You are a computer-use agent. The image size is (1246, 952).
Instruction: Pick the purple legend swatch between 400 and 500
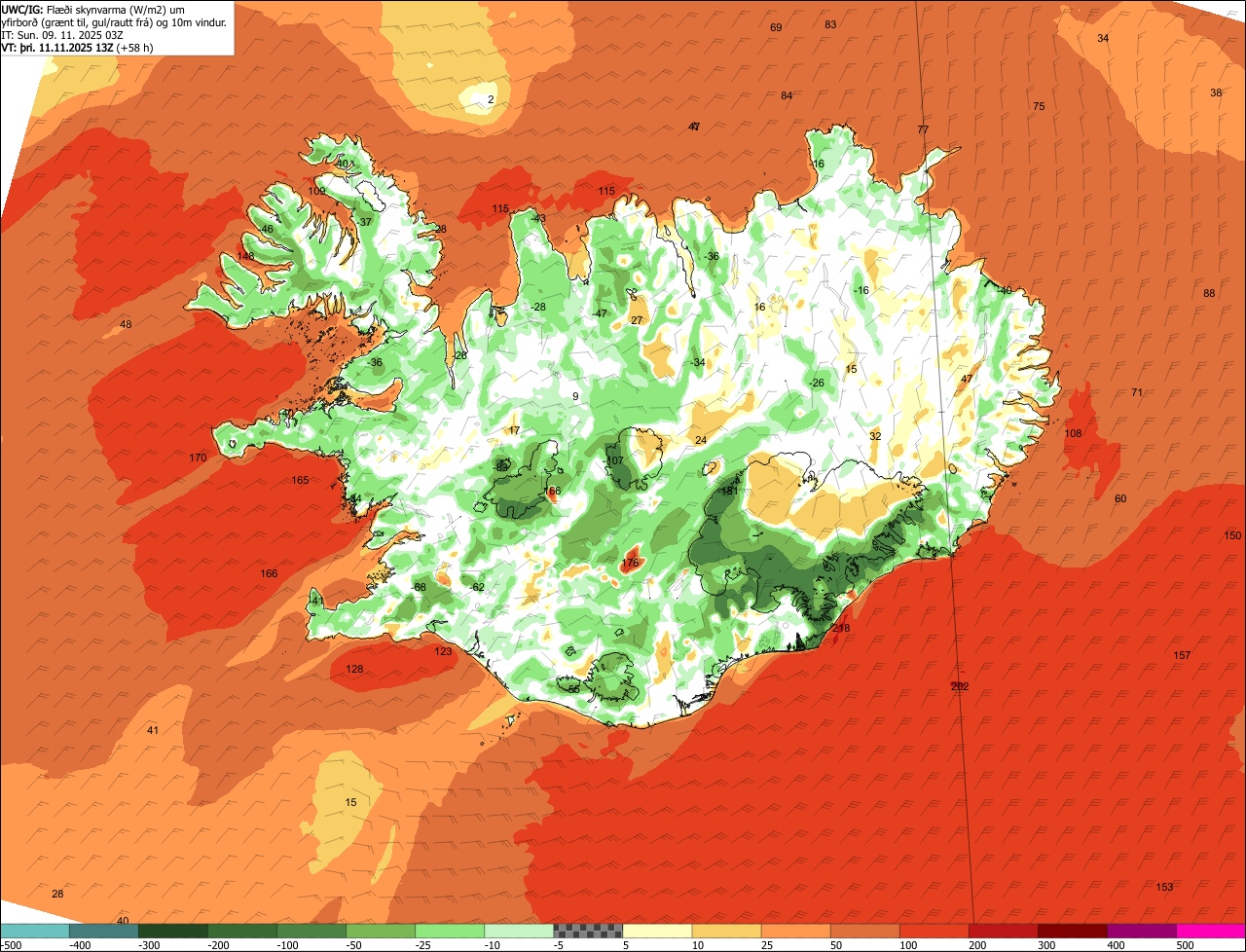click(1141, 931)
